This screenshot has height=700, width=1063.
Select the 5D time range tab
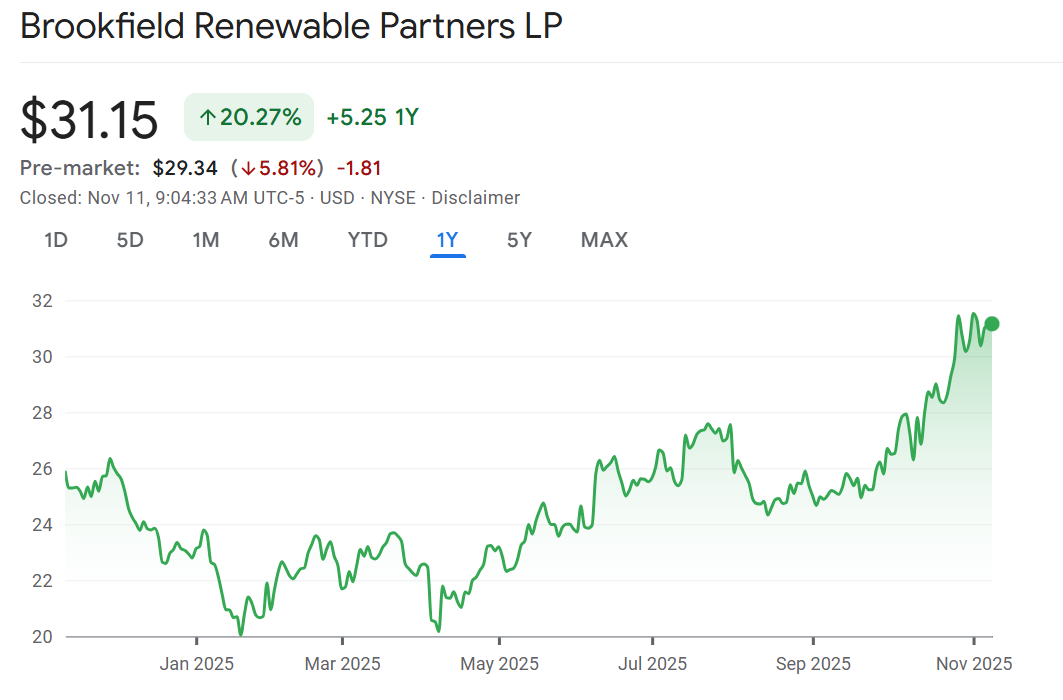130,240
